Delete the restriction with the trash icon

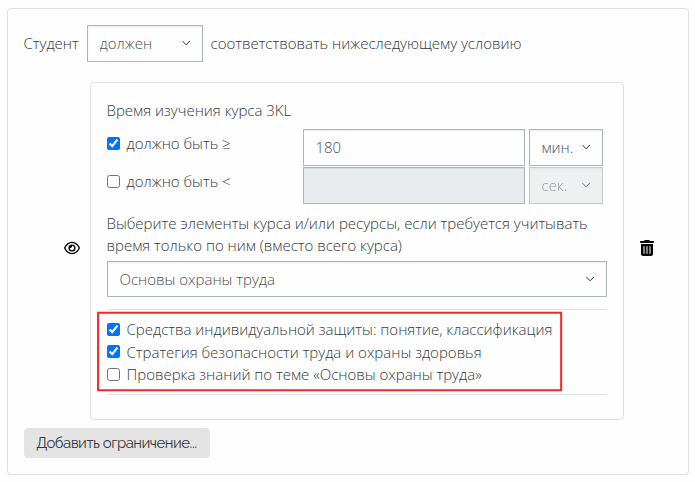tap(647, 249)
